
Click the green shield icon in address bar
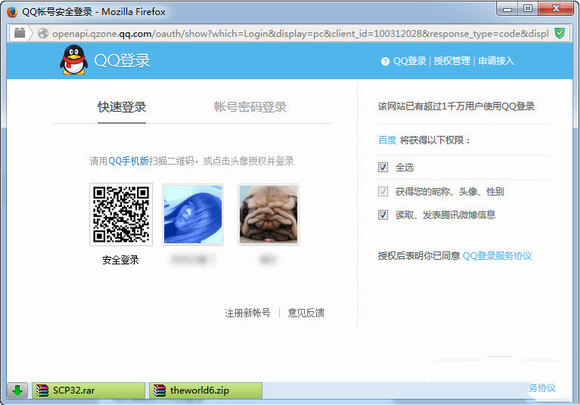coord(560,33)
